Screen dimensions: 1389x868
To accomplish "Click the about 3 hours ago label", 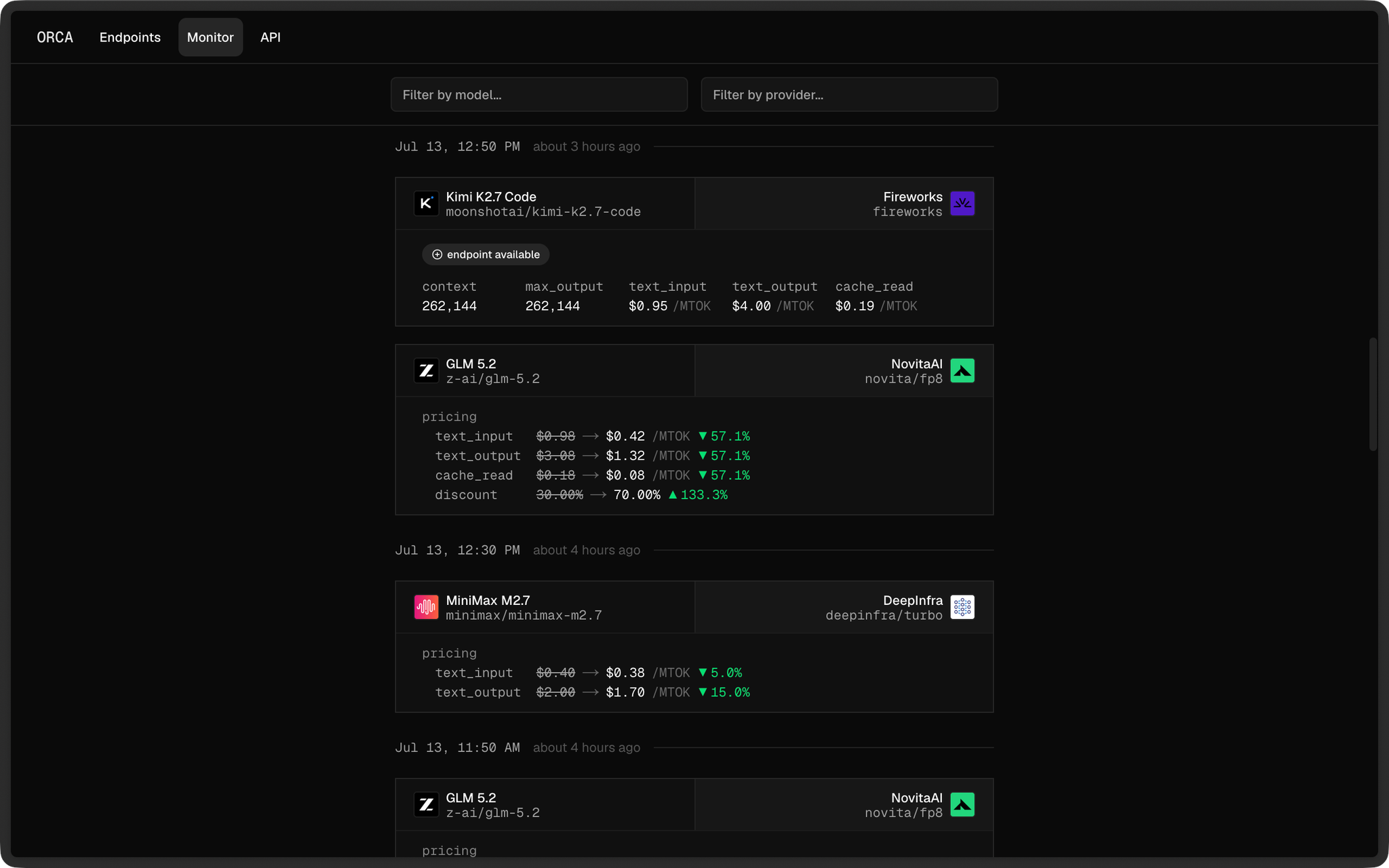I will pos(587,147).
